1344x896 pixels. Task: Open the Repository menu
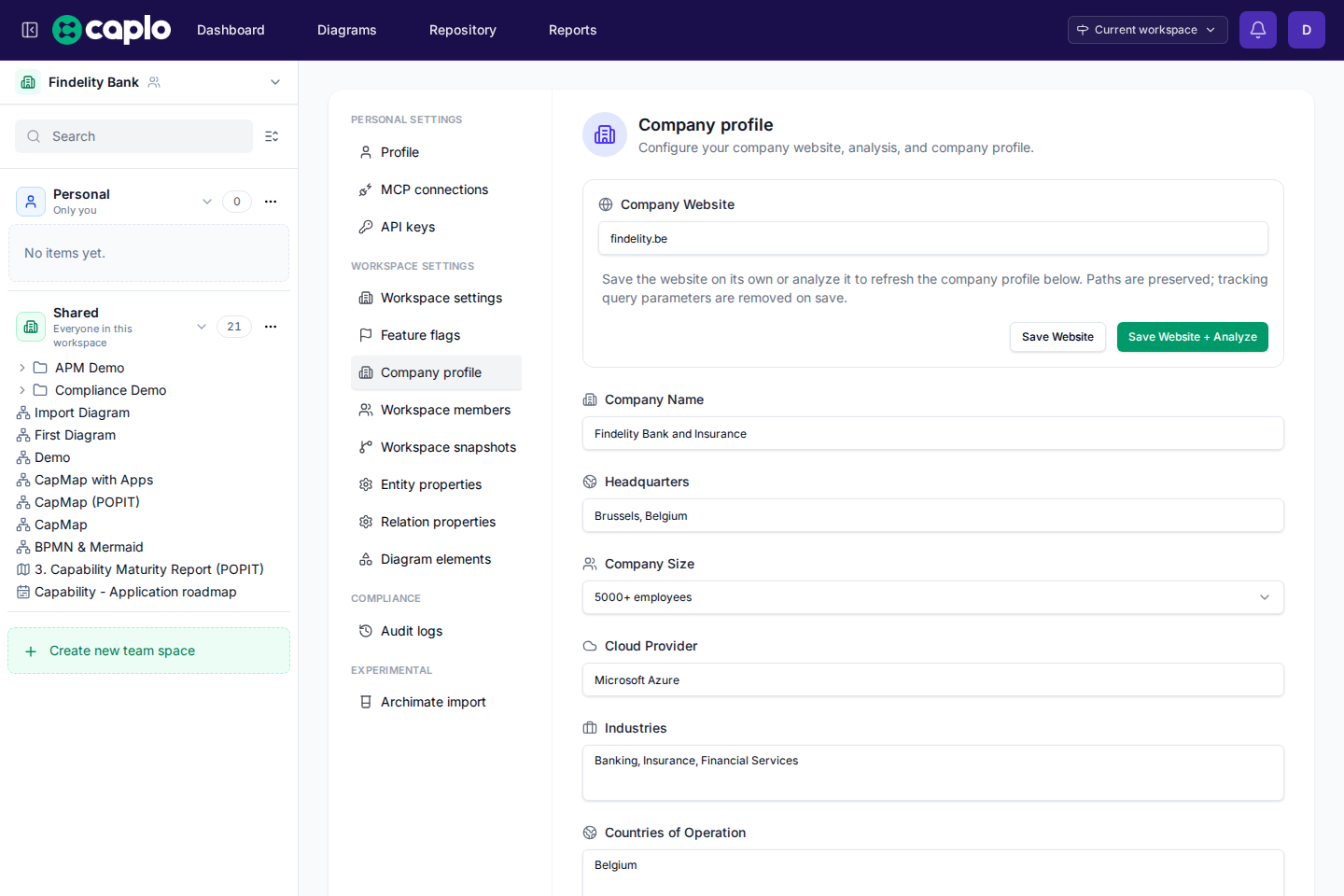(x=463, y=30)
